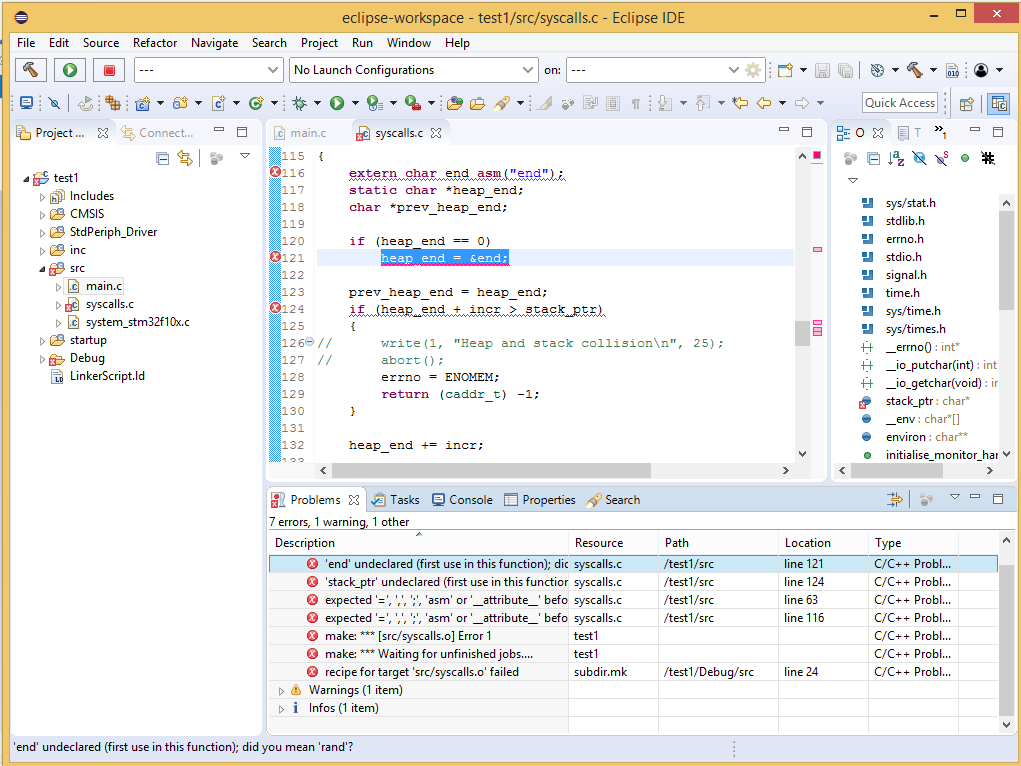The width and height of the screenshot is (1021, 766).
Task: Click the editor vertical scrollbar thumb
Action: [802, 333]
